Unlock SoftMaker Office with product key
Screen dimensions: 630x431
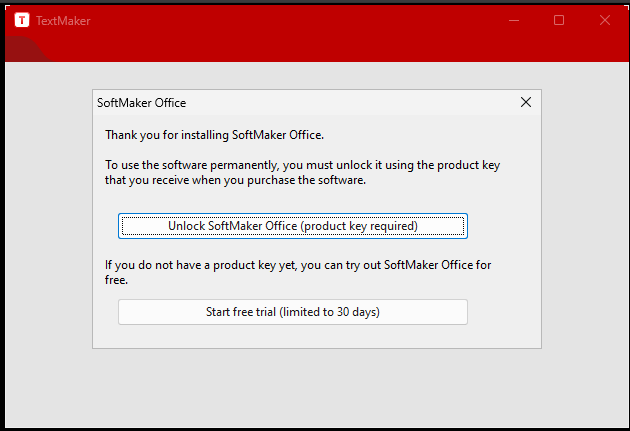[293, 226]
